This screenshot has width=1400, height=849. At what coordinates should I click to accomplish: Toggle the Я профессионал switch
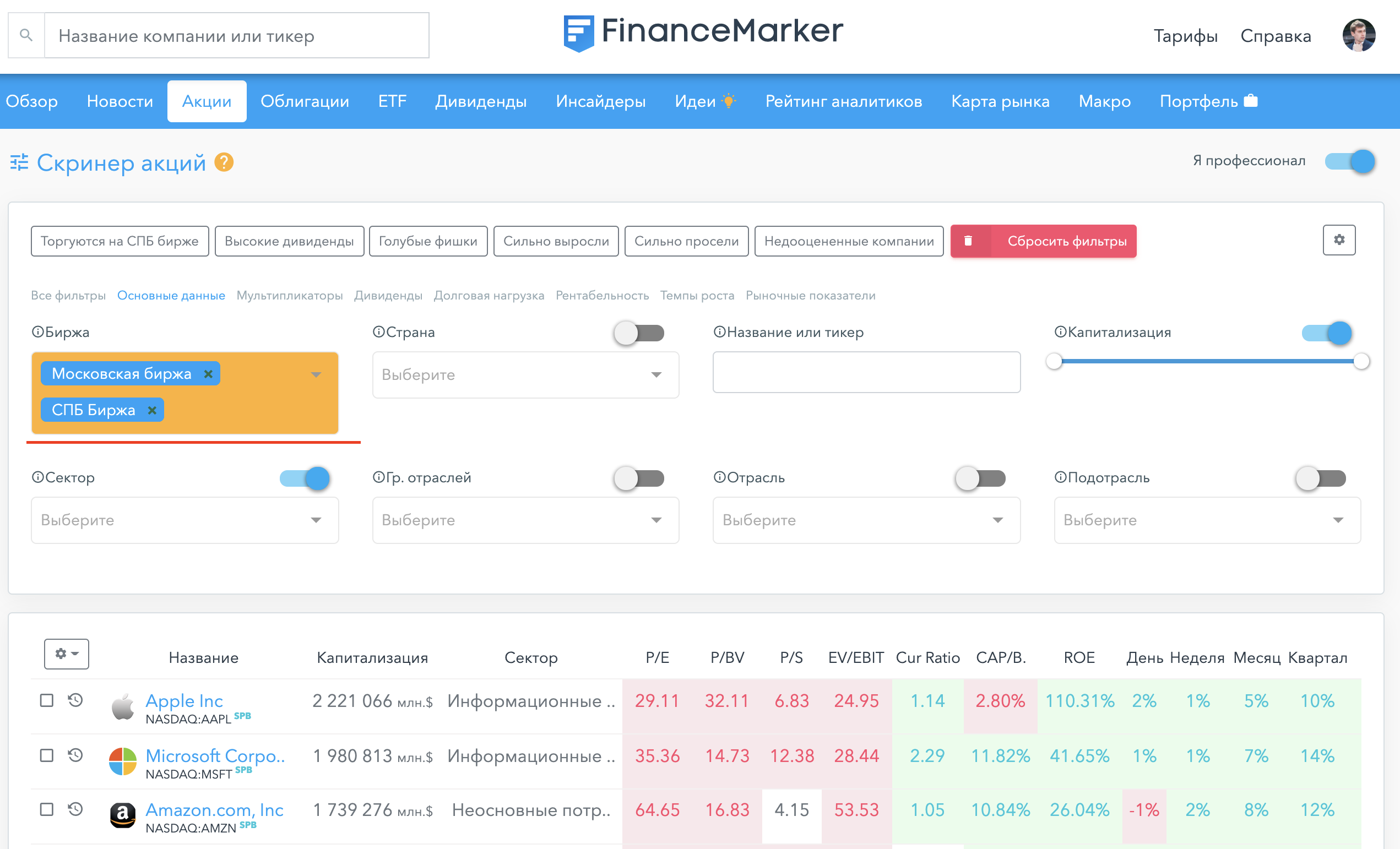tap(1350, 161)
